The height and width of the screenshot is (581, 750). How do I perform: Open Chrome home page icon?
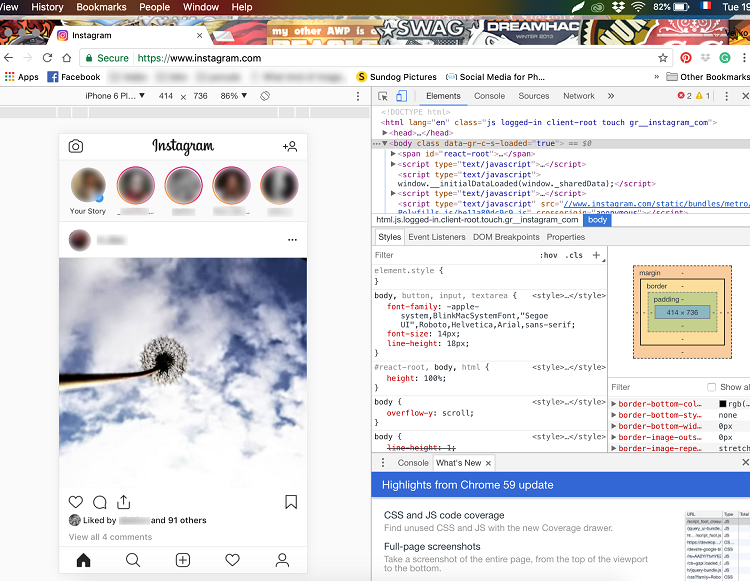click(x=67, y=58)
